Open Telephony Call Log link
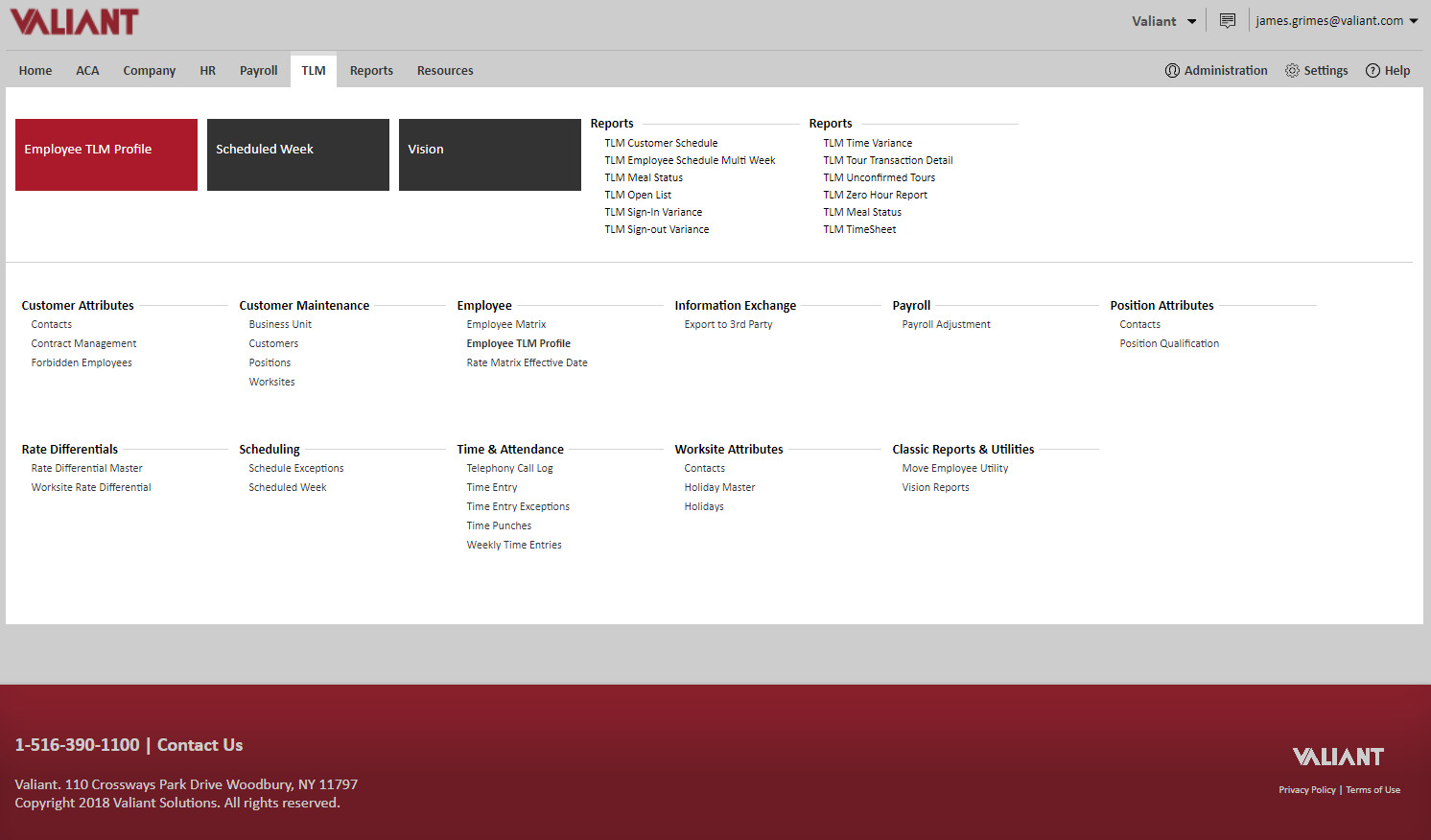This screenshot has width=1431, height=840. point(509,468)
